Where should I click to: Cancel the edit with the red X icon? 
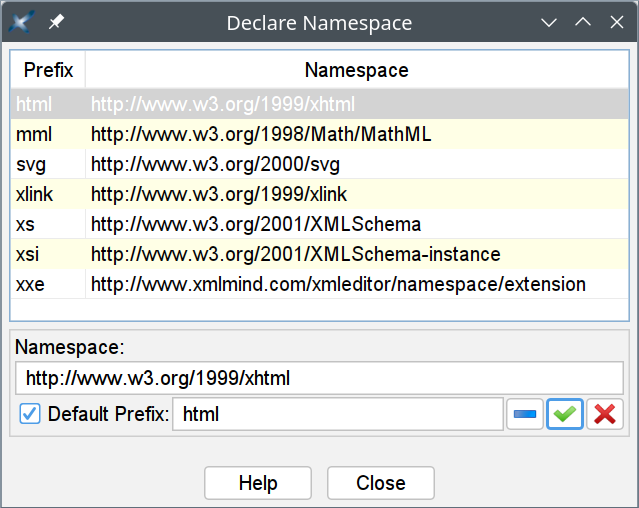605,414
